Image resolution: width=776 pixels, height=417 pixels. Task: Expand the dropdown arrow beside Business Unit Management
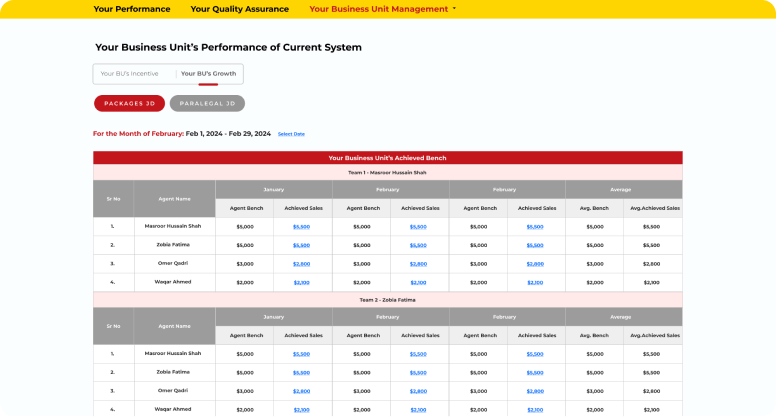[454, 9]
